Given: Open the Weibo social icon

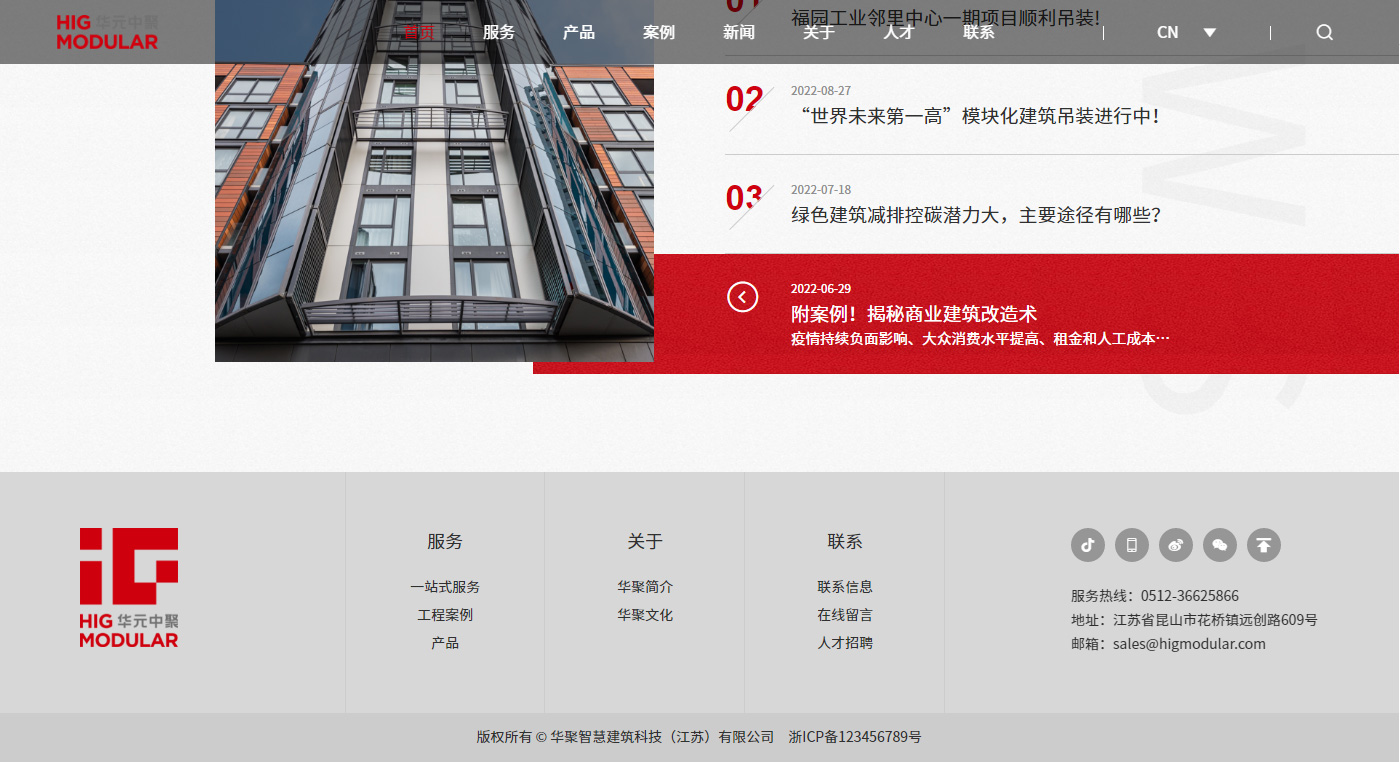Looking at the screenshot, I should pyautogui.click(x=1175, y=545).
